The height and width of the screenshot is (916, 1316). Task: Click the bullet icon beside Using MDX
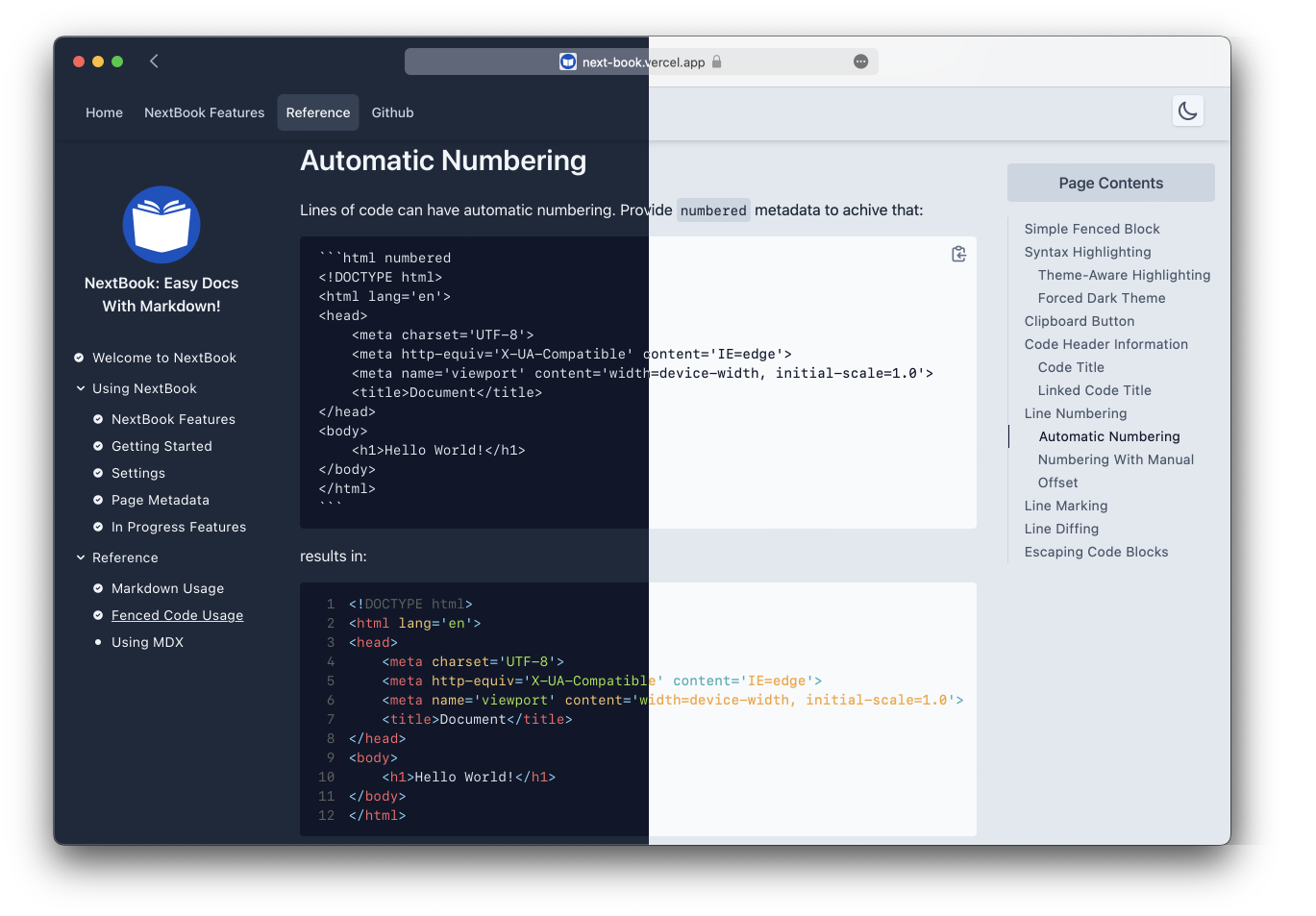98,642
